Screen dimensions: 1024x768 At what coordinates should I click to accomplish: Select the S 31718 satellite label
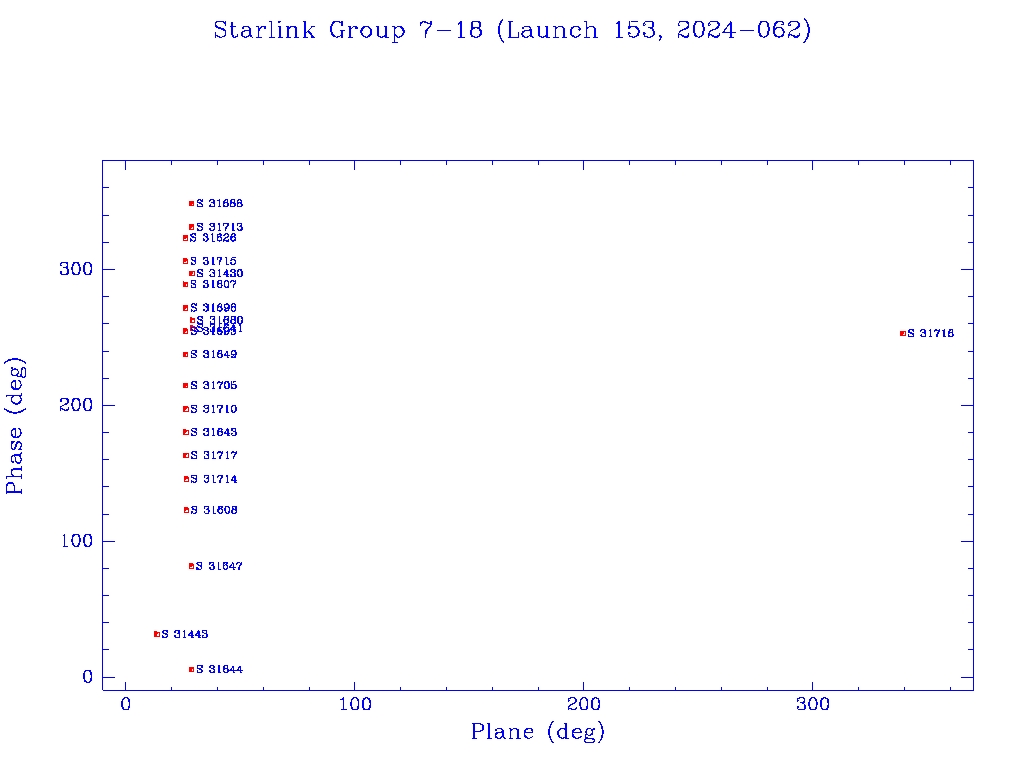[x=931, y=334]
